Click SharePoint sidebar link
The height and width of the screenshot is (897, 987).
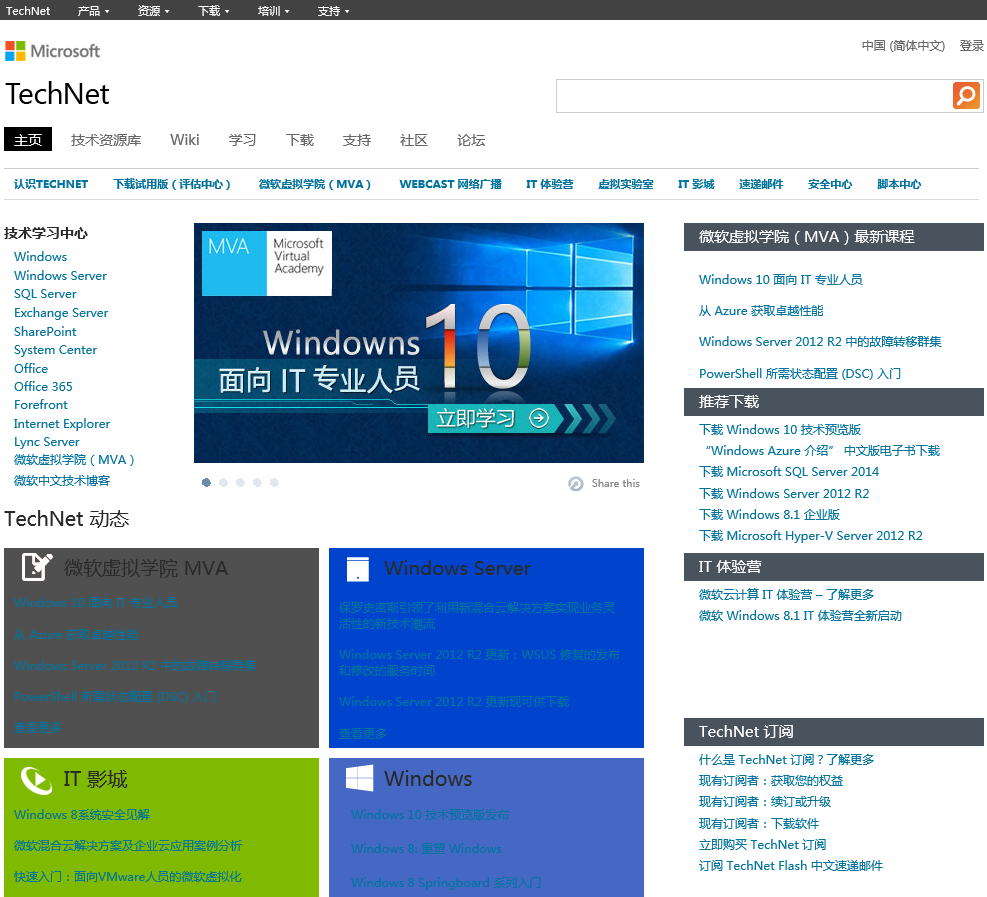(45, 332)
